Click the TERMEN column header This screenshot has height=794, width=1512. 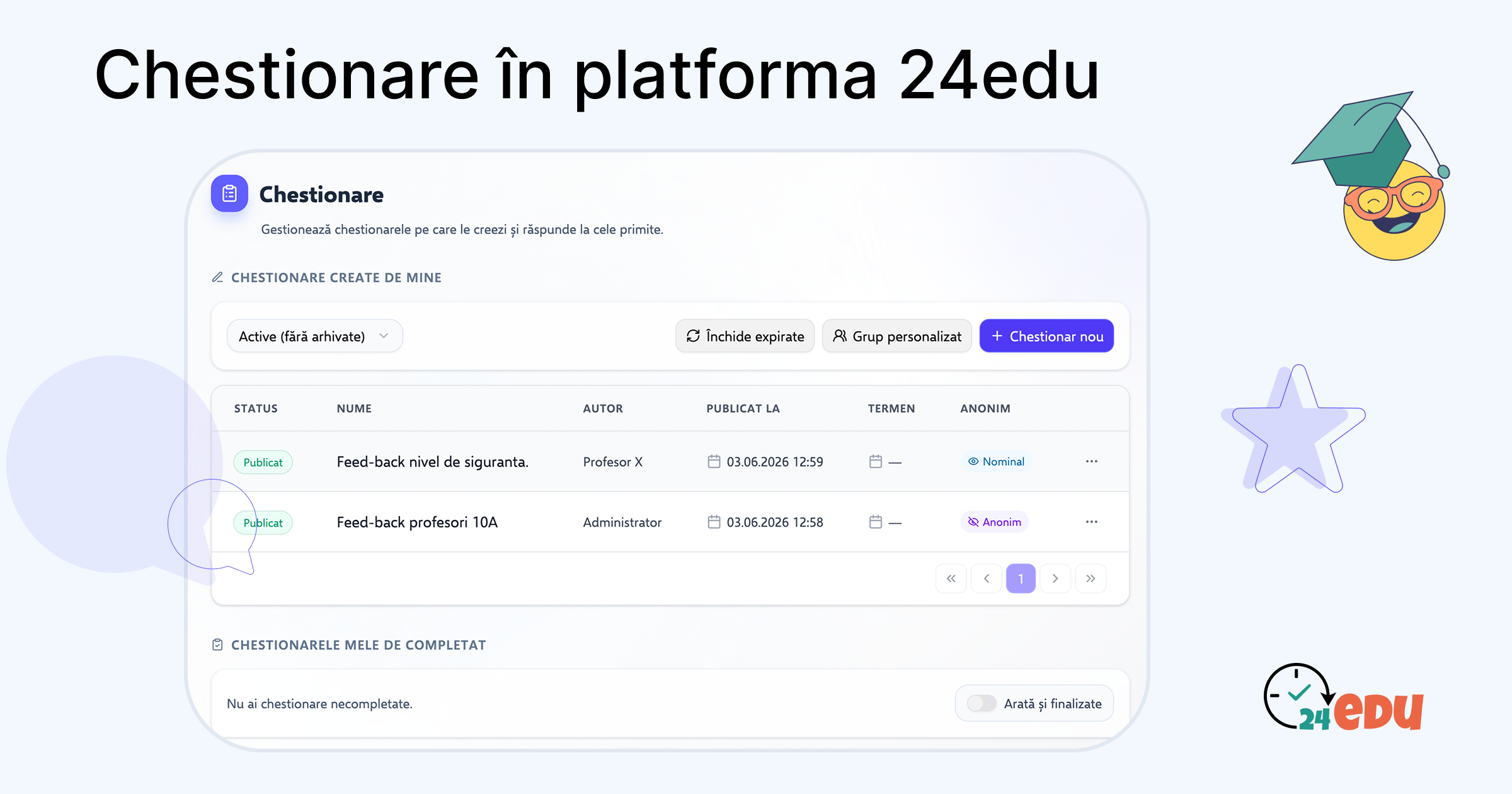pyautogui.click(x=891, y=408)
